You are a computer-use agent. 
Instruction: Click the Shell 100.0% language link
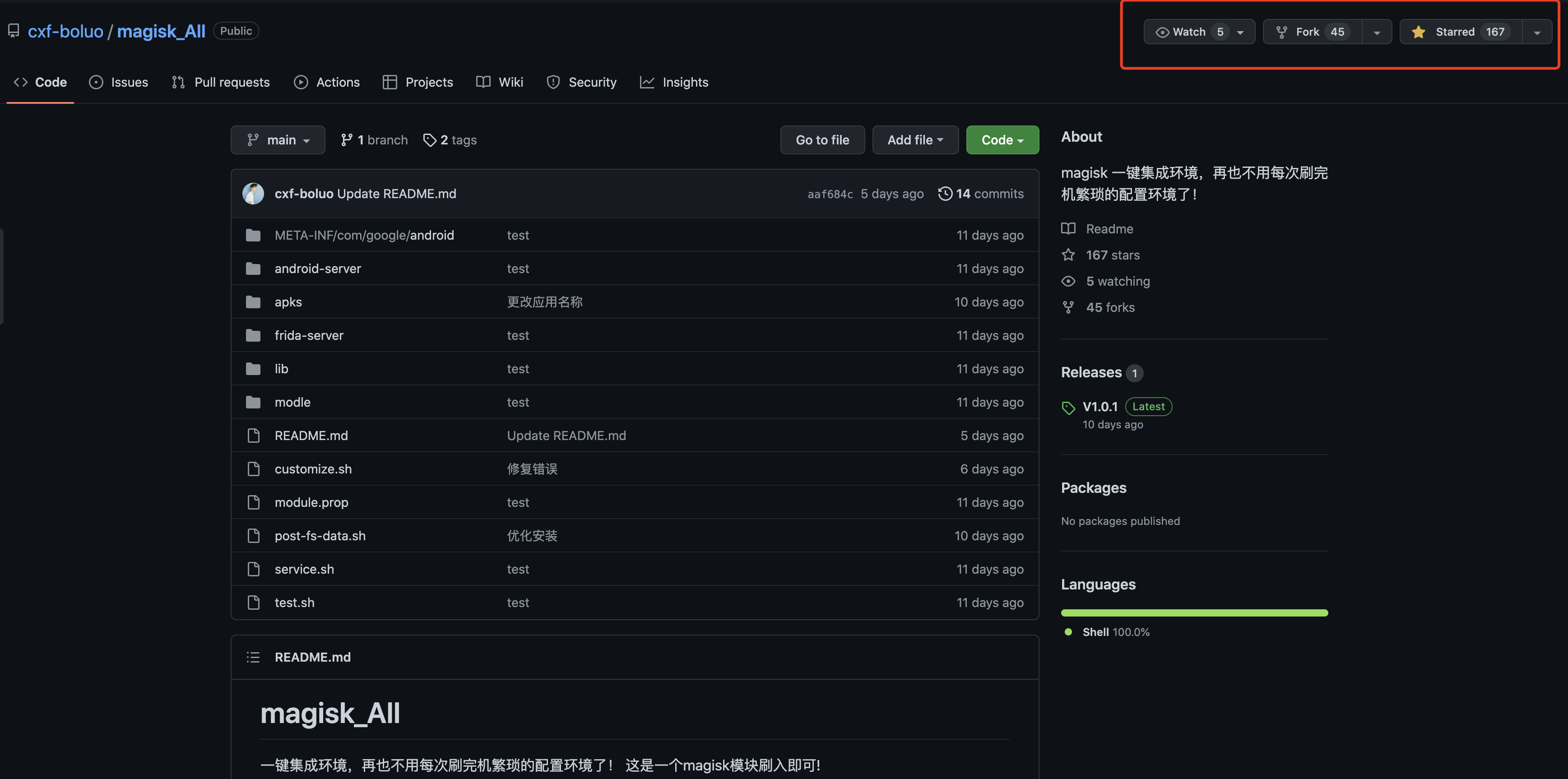pyautogui.click(x=1116, y=632)
